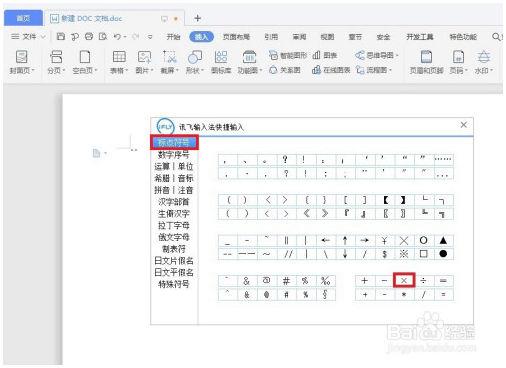
Task: Insert the ¥ yen symbol
Action: click(384, 240)
